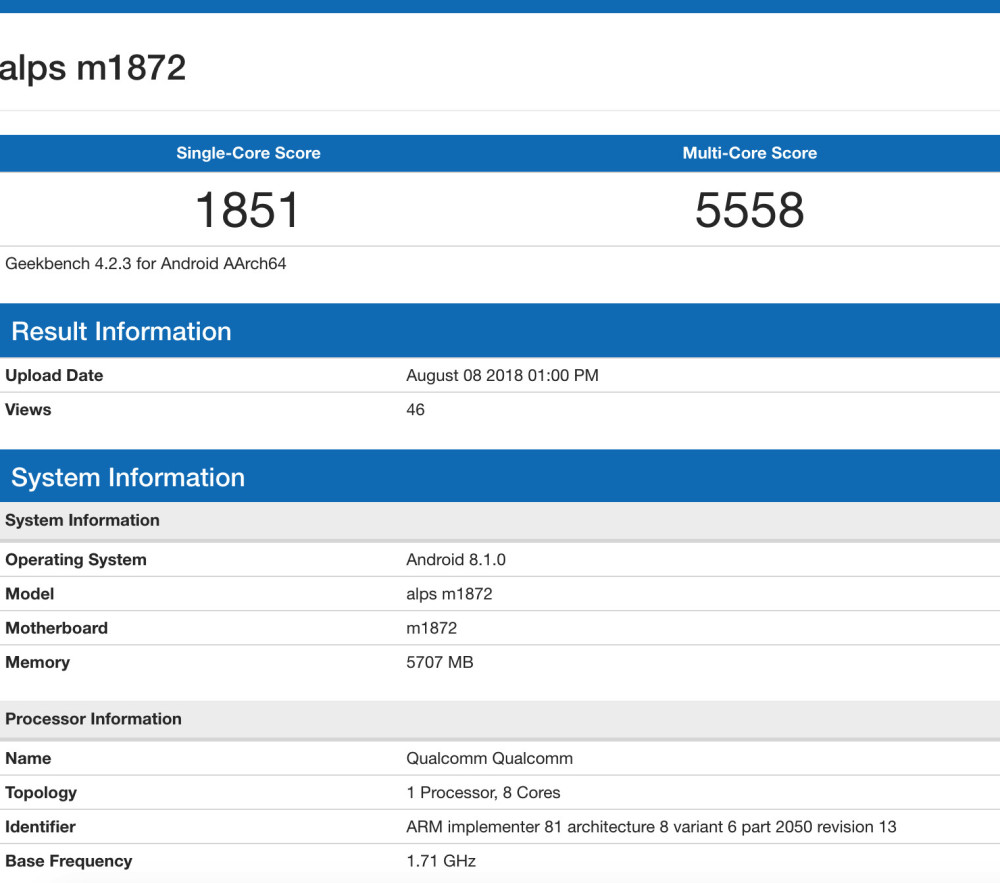Click the Memory value 5707 MB
This screenshot has height=883, width=1000.
click(x=440, y=662)
